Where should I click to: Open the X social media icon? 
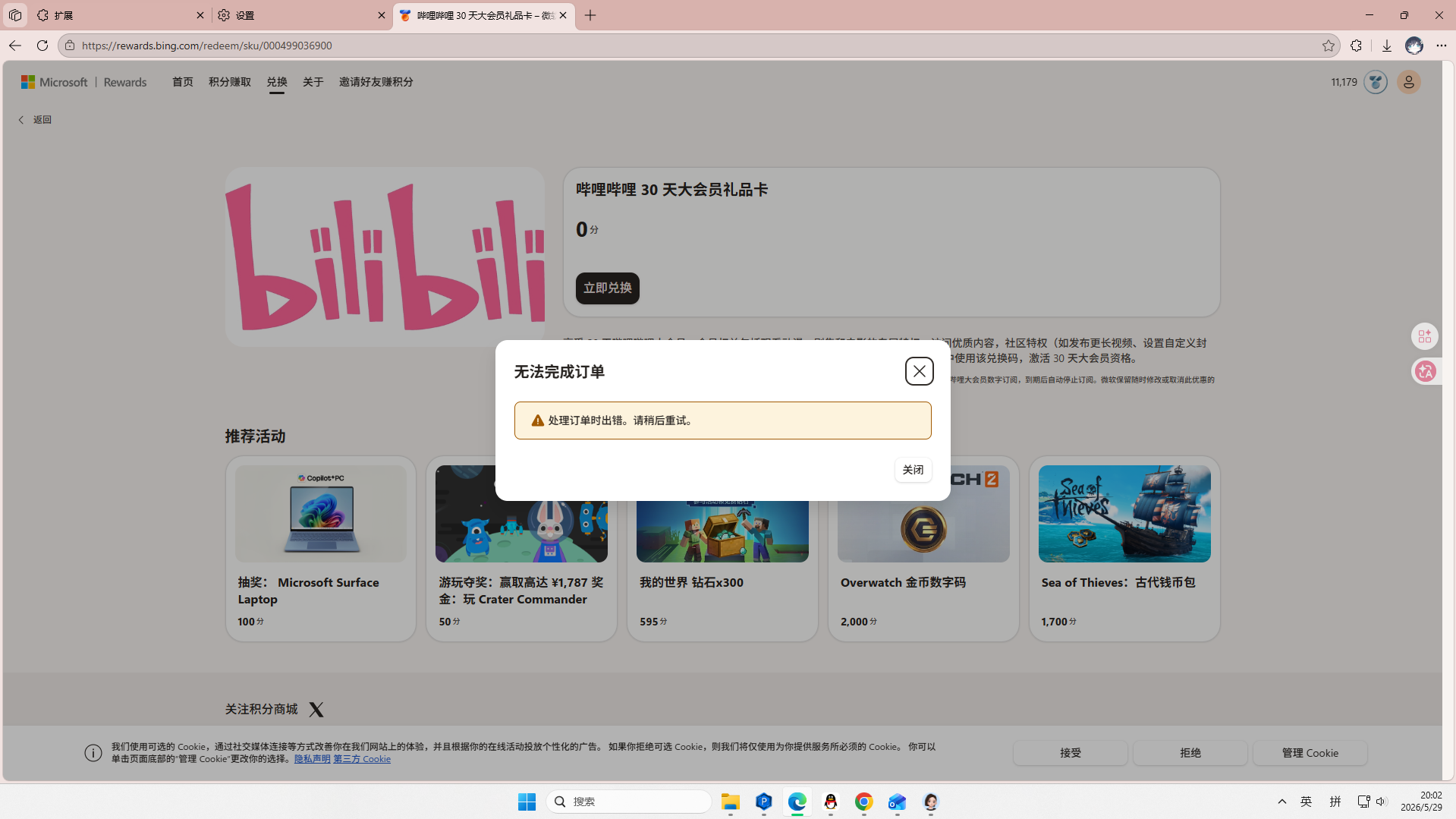click(x=316, y=710)
